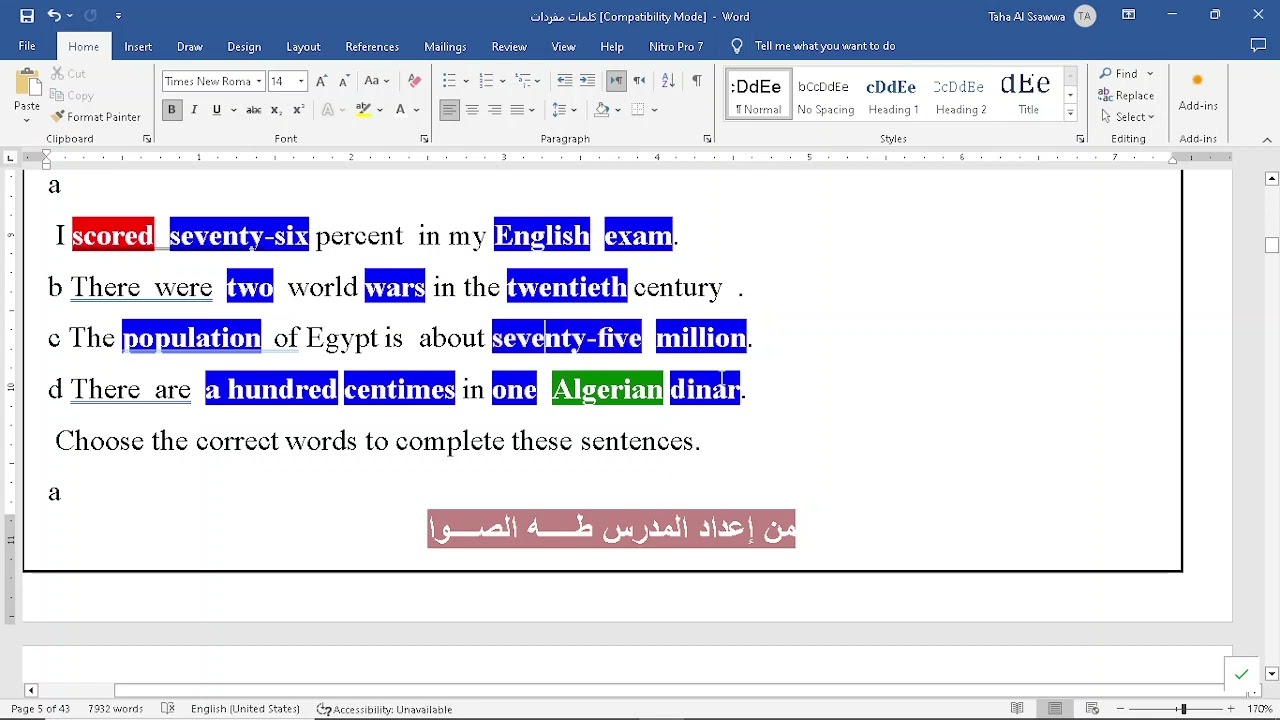The width and height of the screenshot is (1280, 720).
Task: Open the Add-ins button
Action: pyautogui.click(x=1198, y=92)
